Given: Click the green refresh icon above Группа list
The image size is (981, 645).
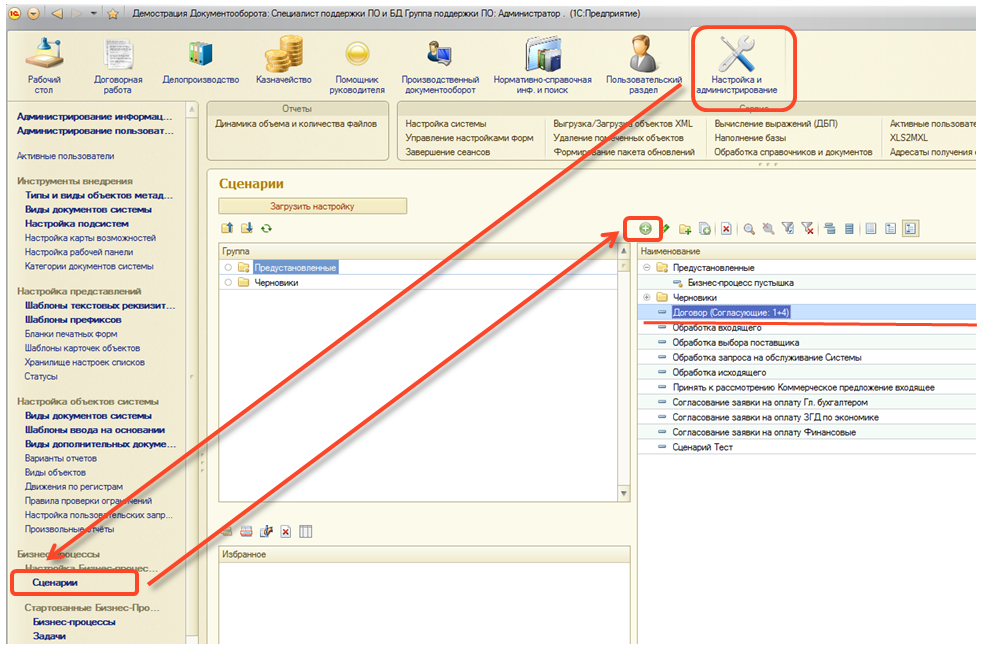Looking at the screenshot, I should pos(267,229).
